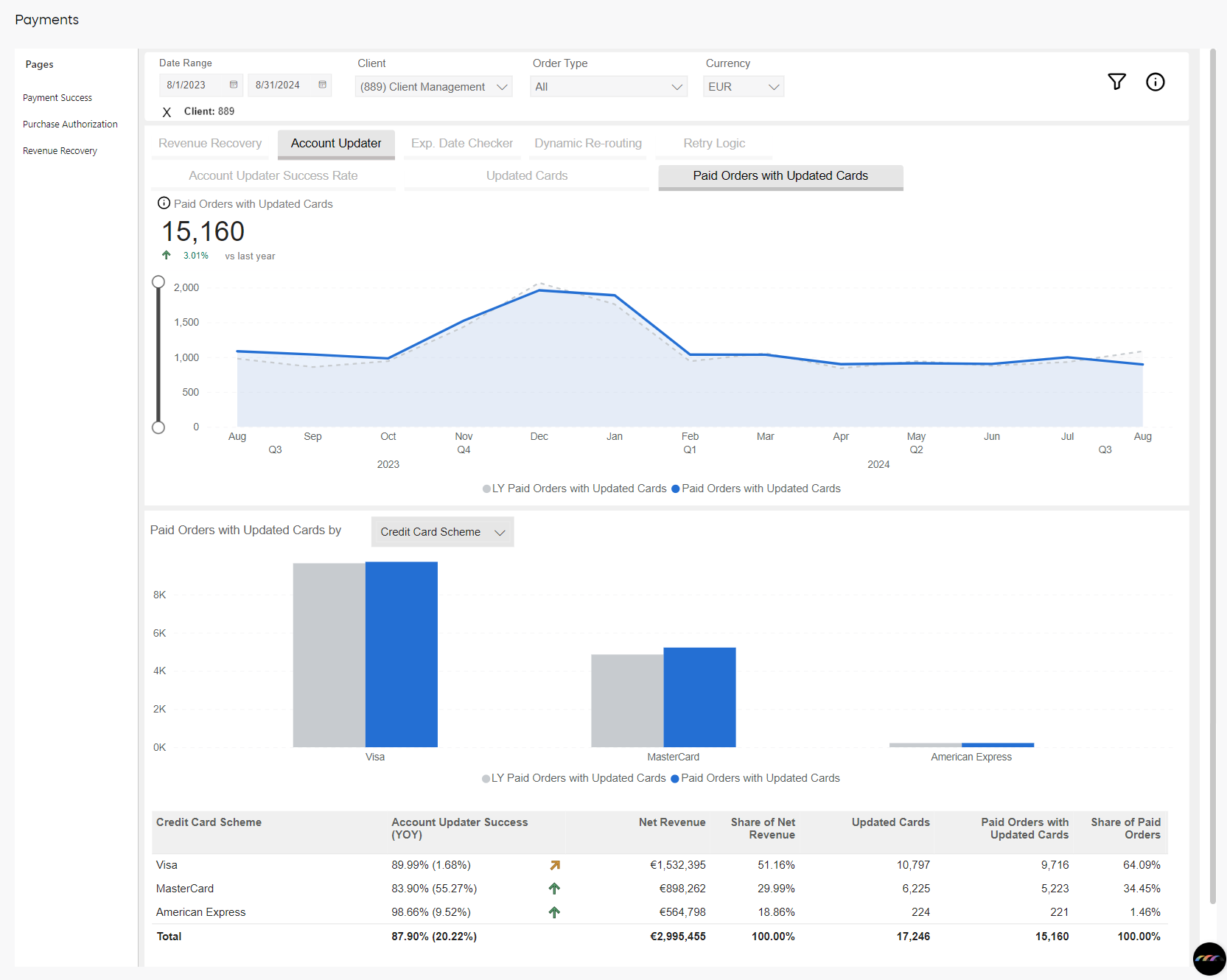Image resolution: width=1227 pixels, height=980 pixels.
Task: Open the round assistant icon at bottom right
Action: [x=1209, y=959]
